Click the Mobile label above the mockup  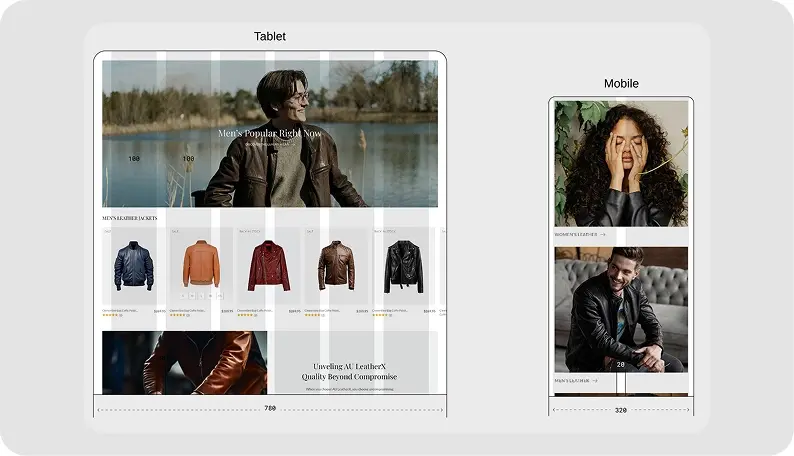click(621, 83)
